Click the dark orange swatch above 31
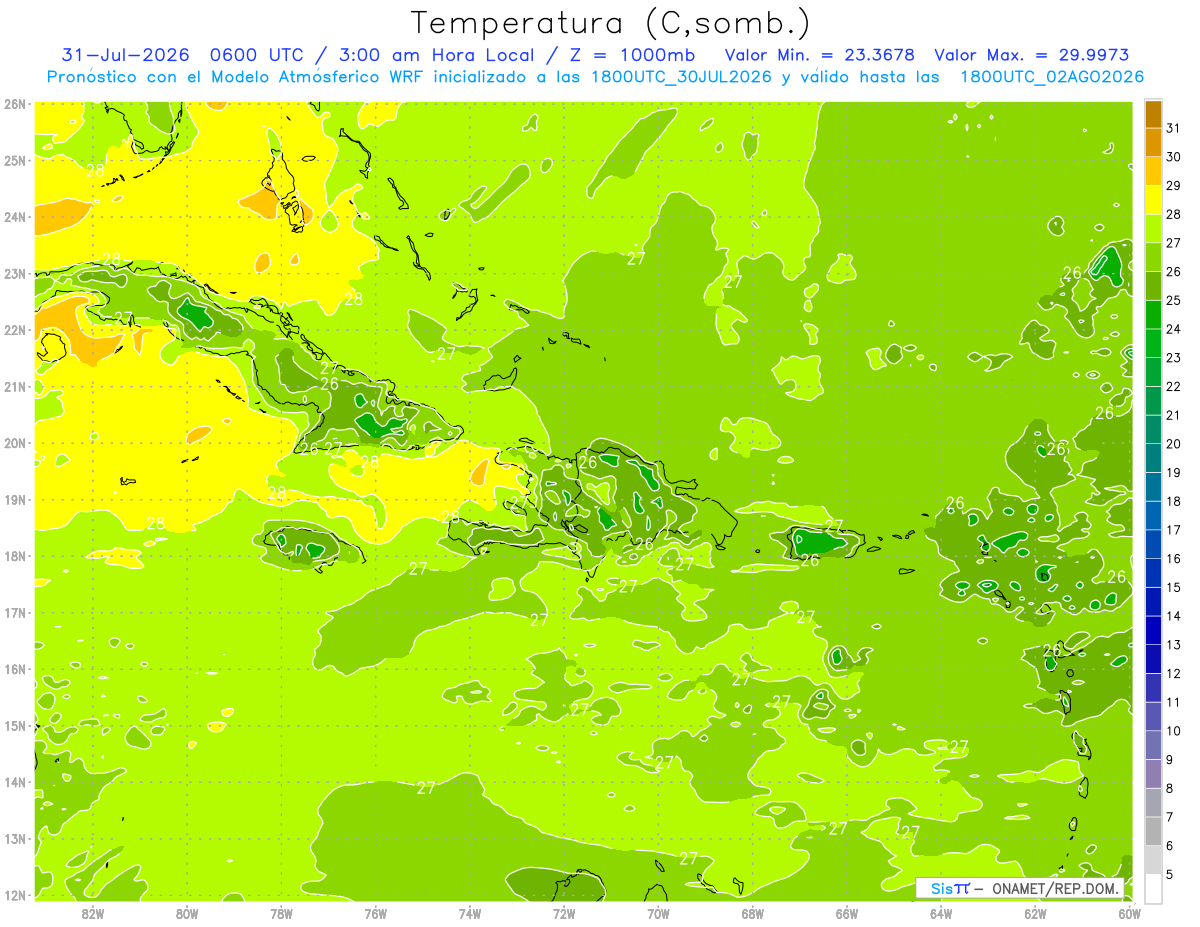Viewport: 1200px width, 927px height. (x=1153, y=115)
